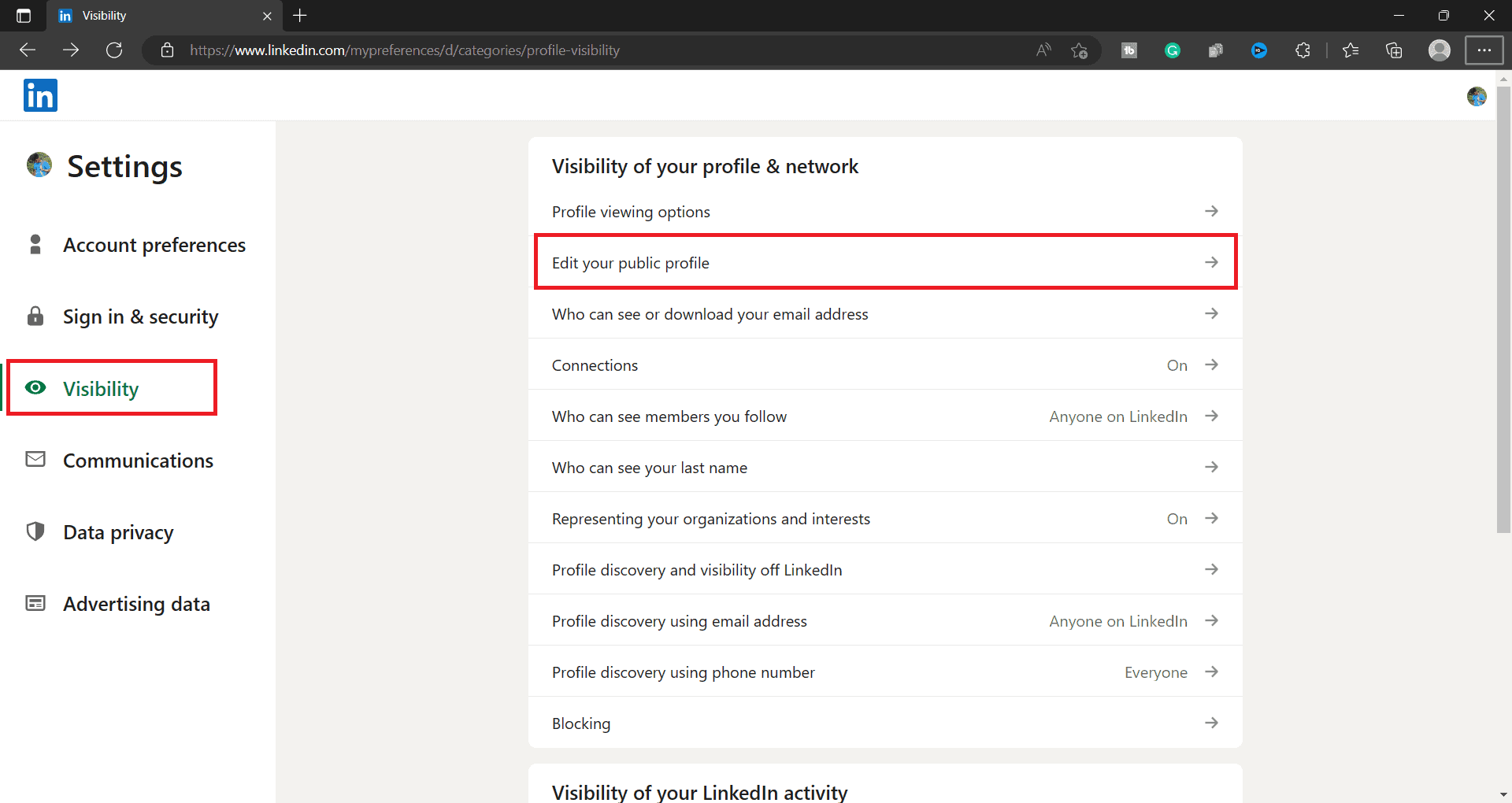
Task: Add this page to favorites
Action: coord(1079,50)
